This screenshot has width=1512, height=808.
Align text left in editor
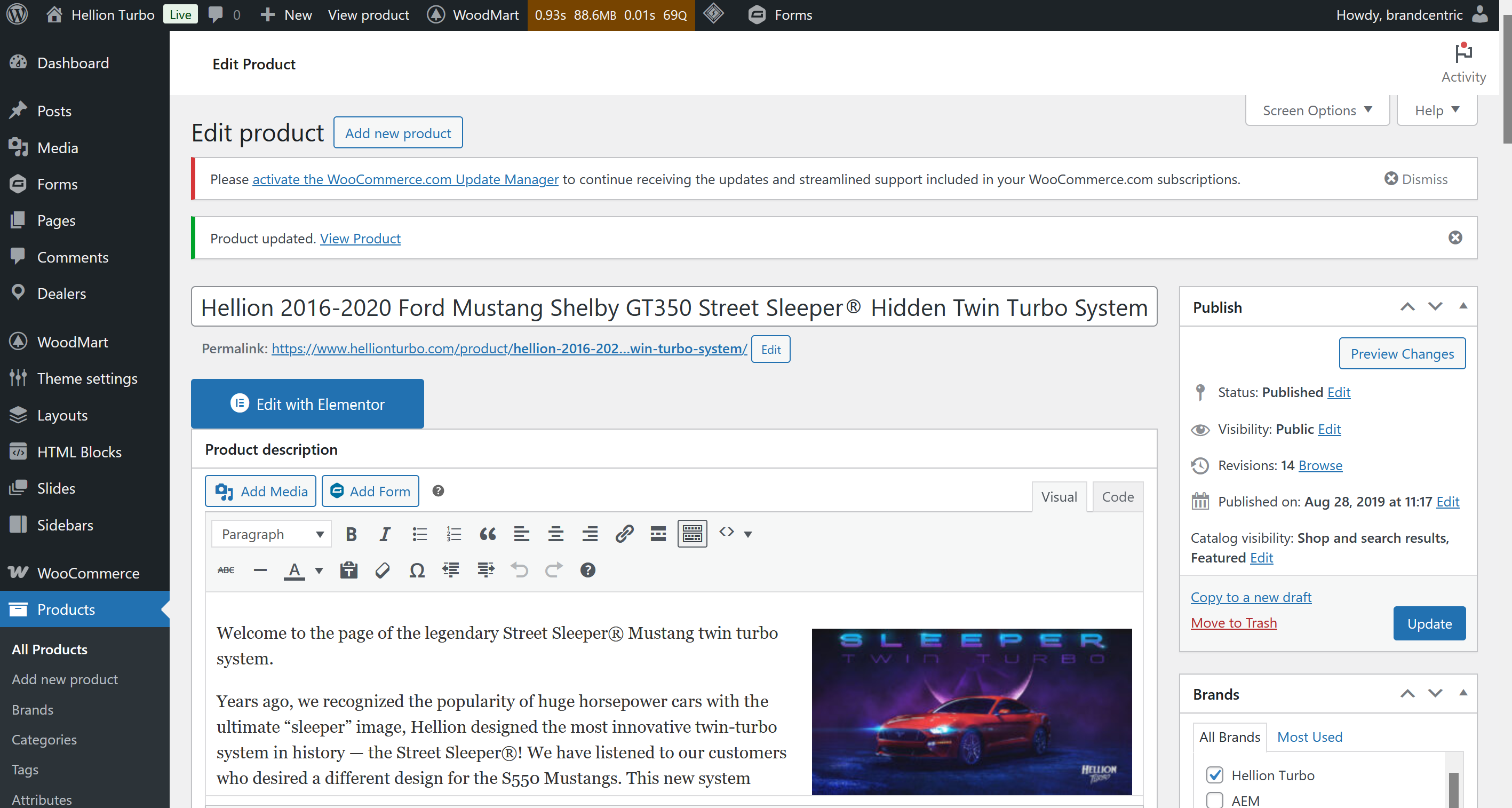[x=522, y=534]
